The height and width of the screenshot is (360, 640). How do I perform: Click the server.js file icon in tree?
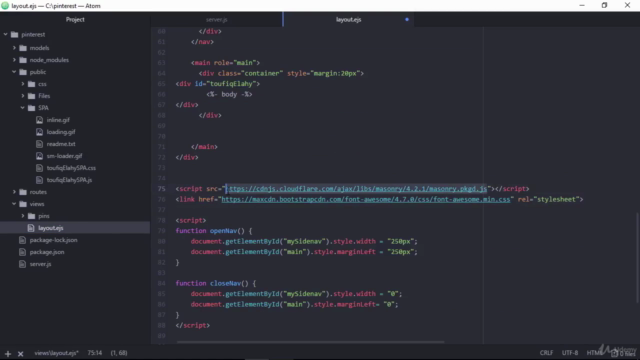(22, 264)
